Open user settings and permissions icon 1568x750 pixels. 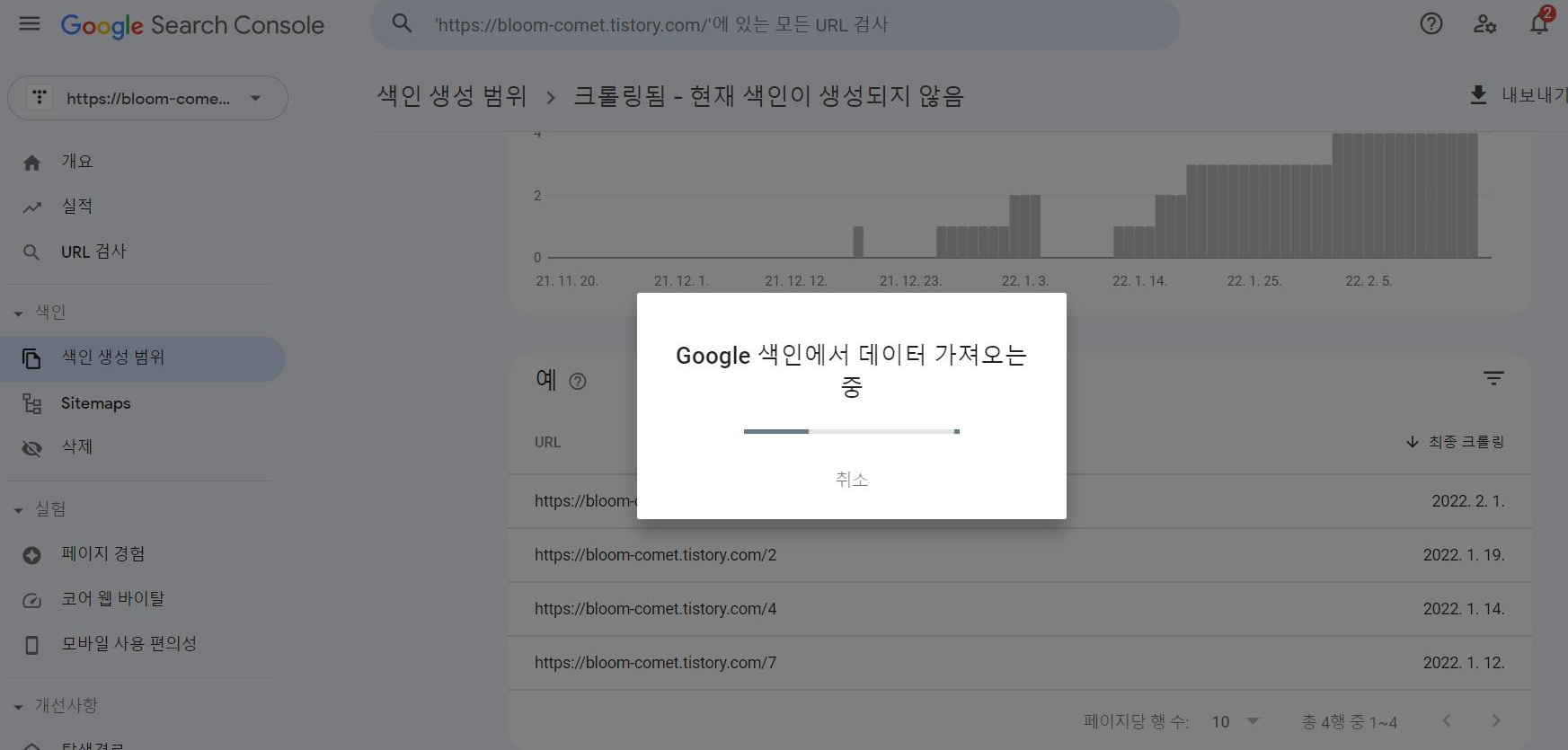tap(1484, 24)
